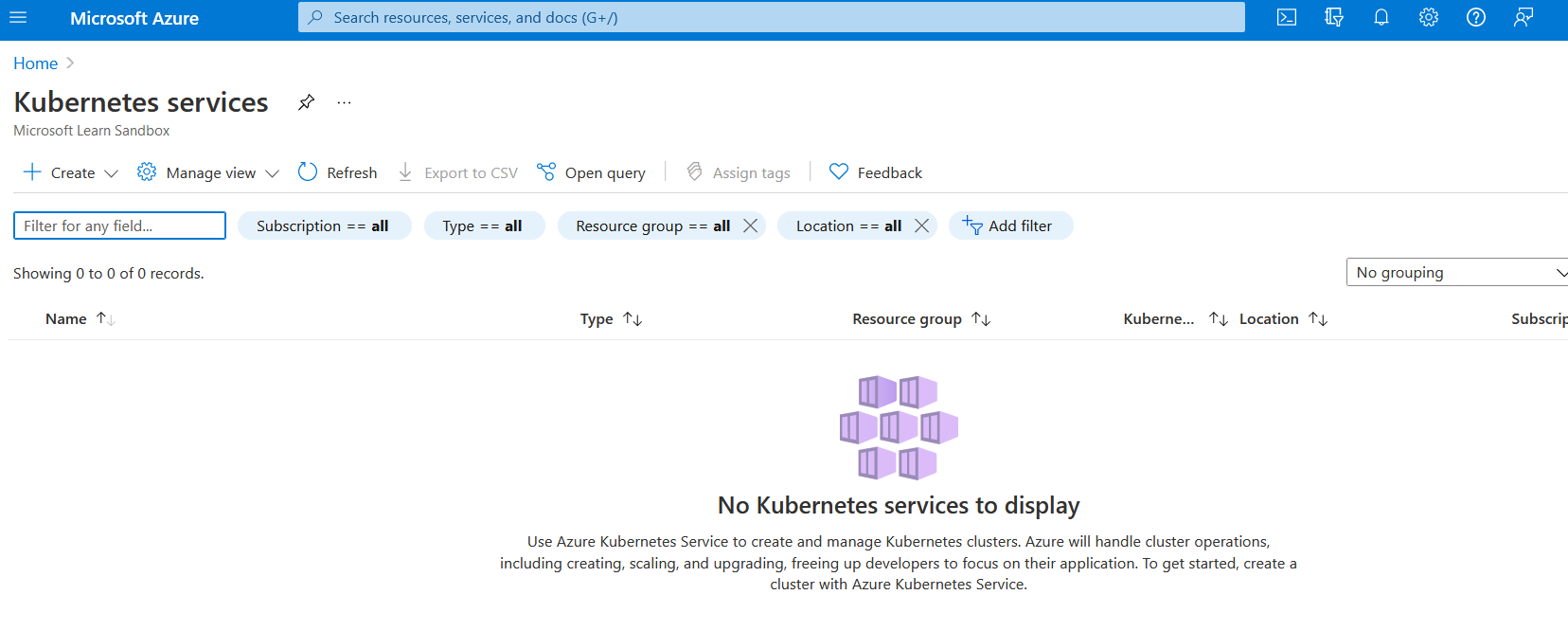Sort by Location column arrows

pos(1318,319)
